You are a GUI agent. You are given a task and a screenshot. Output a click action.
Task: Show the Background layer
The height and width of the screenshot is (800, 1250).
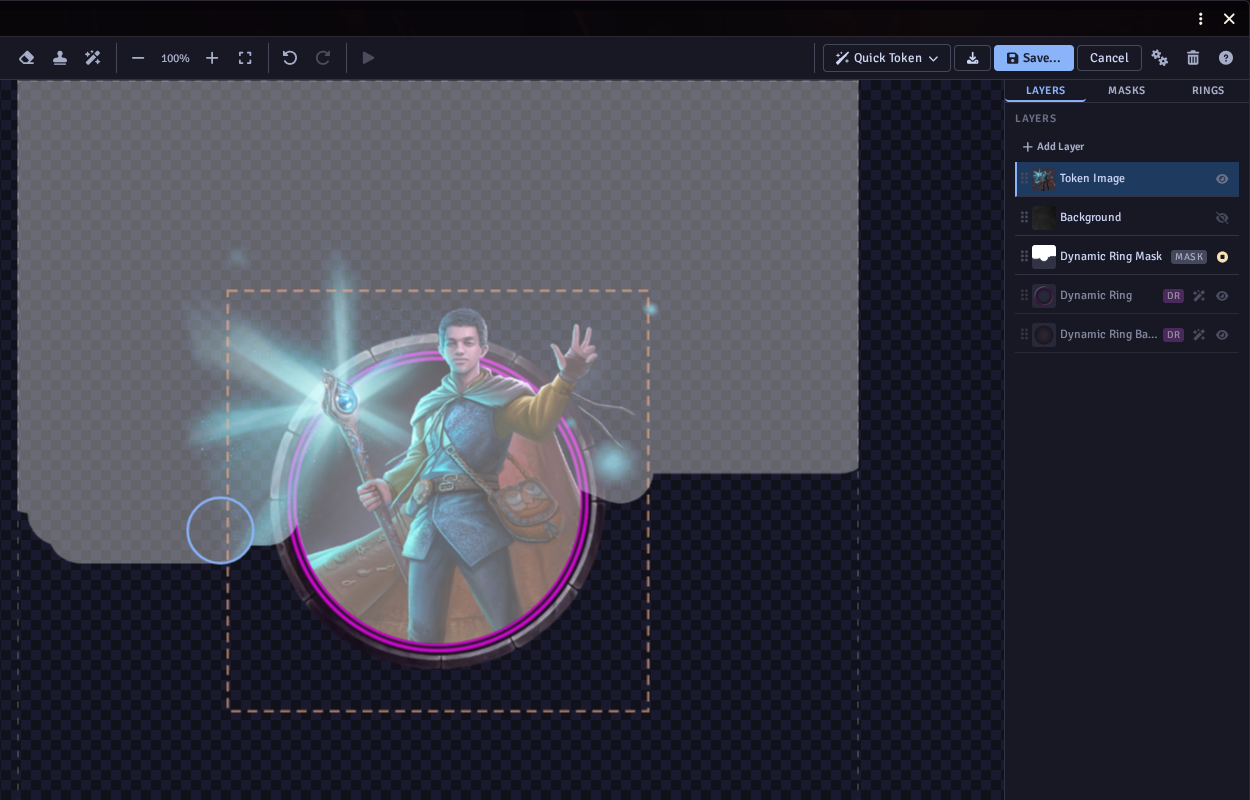pos(1222,218)
